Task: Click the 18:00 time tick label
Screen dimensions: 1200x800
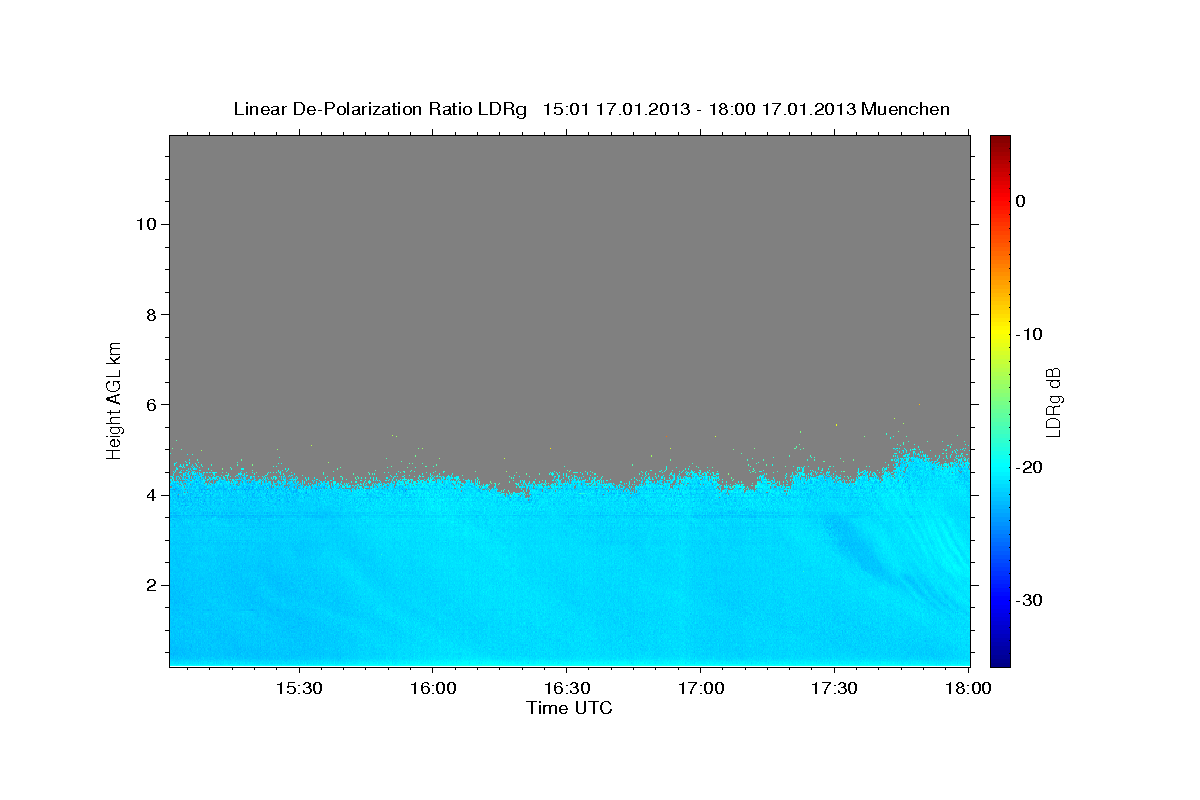Action: (x=968, y=689)
